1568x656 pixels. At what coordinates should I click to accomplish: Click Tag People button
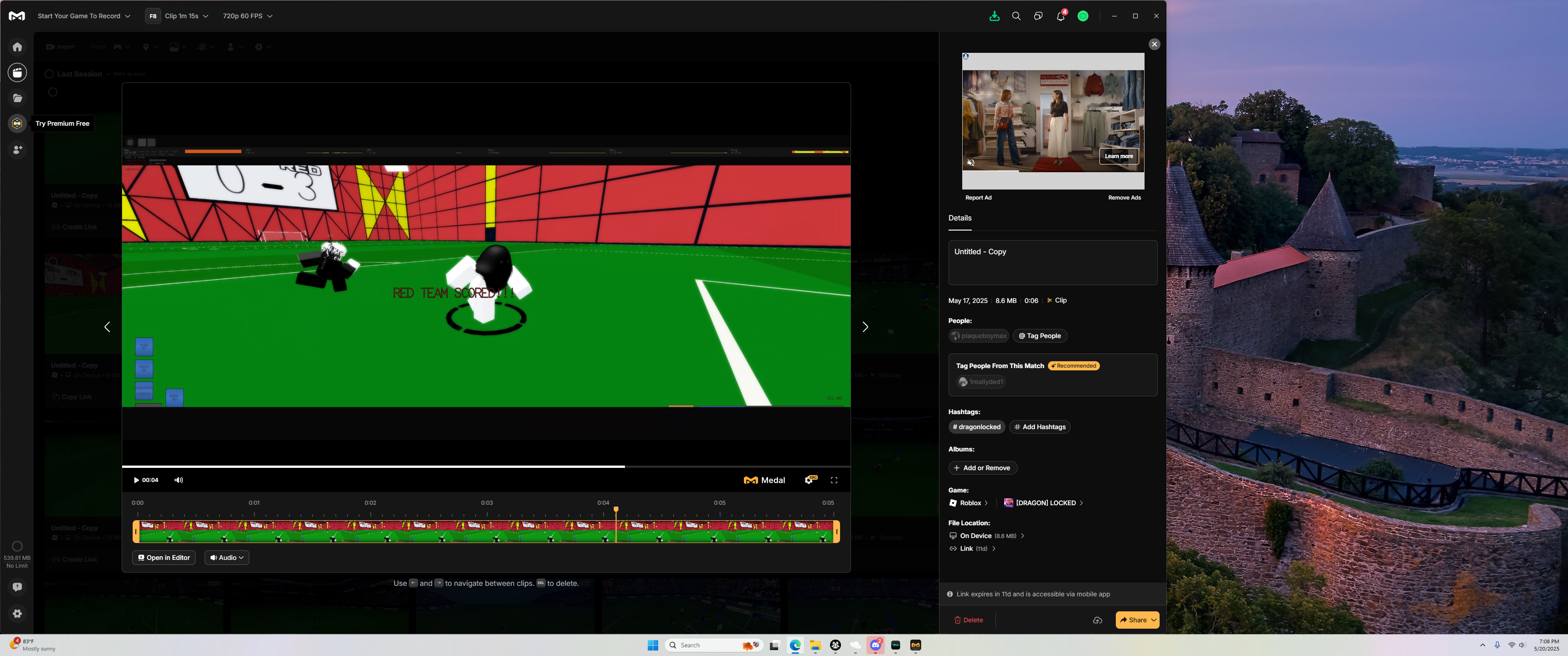1040,336
